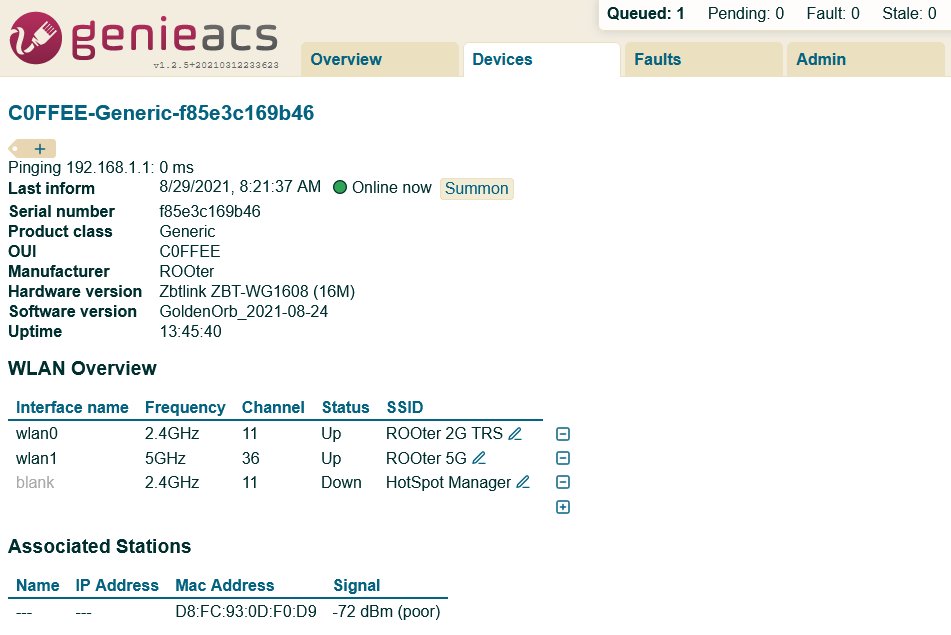Click the Signal column header
Viewport: 951px width, 635px height.
357,585
